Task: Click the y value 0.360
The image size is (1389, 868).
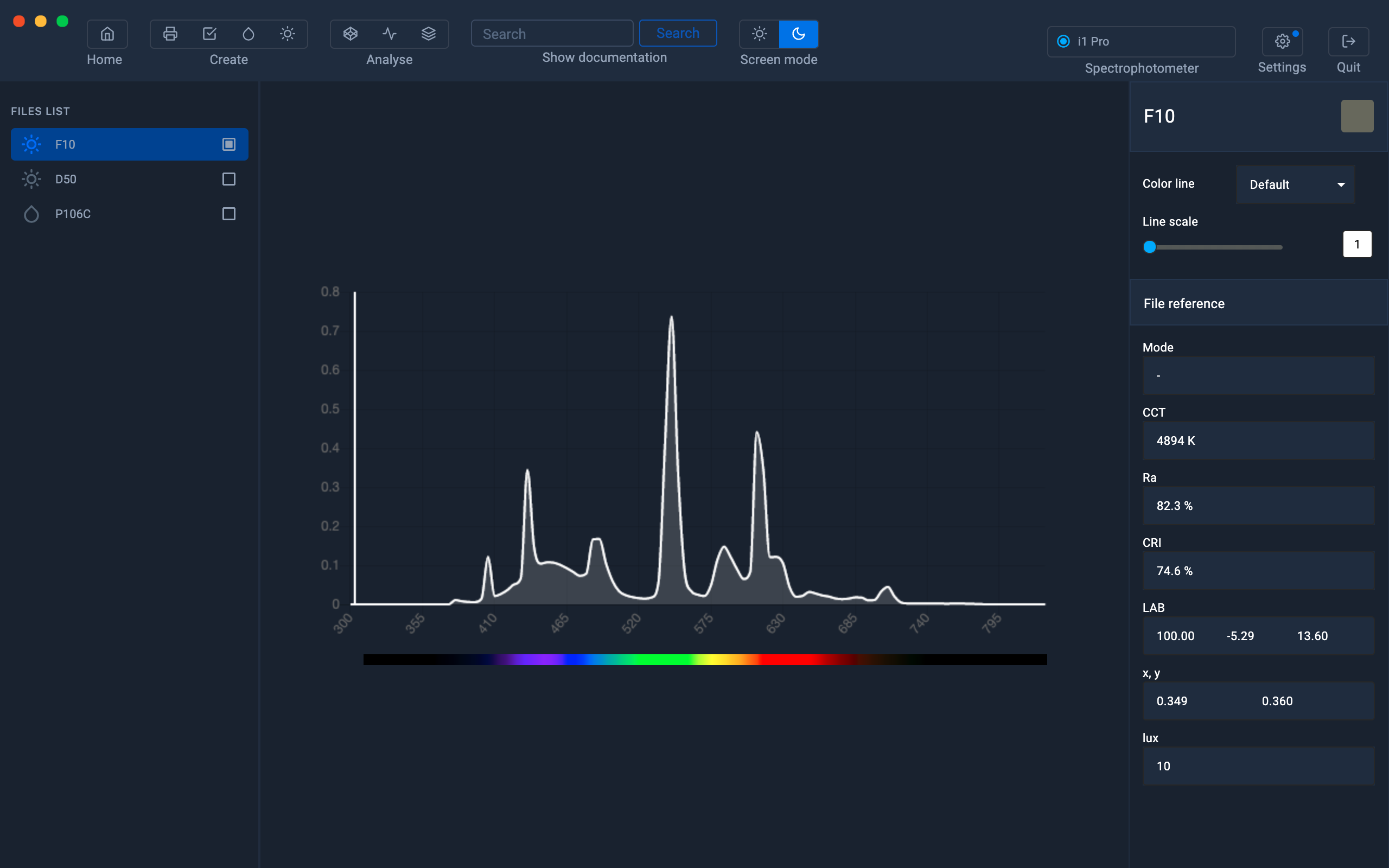Action: [x=1277, y=701]
